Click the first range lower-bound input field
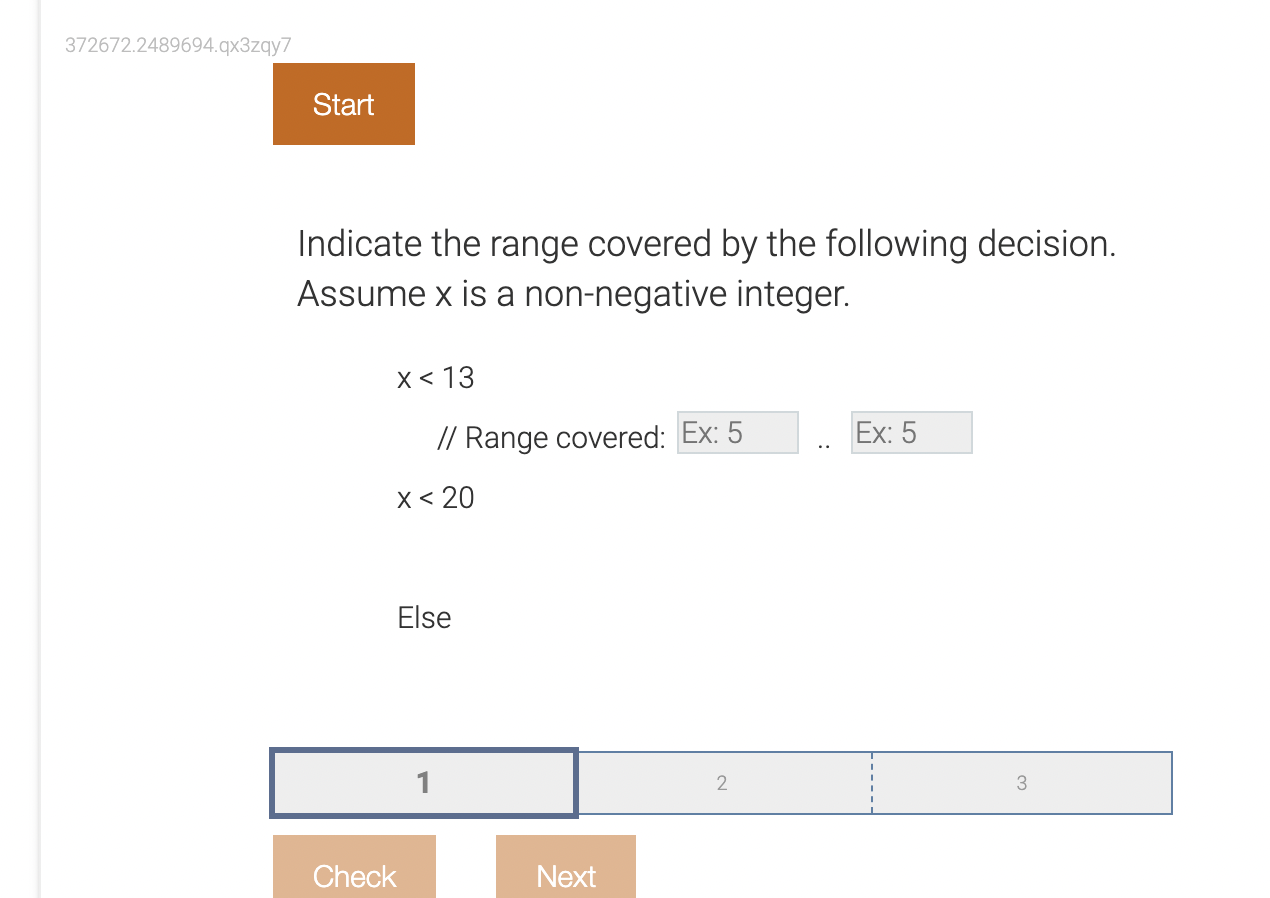 [737, 431]
